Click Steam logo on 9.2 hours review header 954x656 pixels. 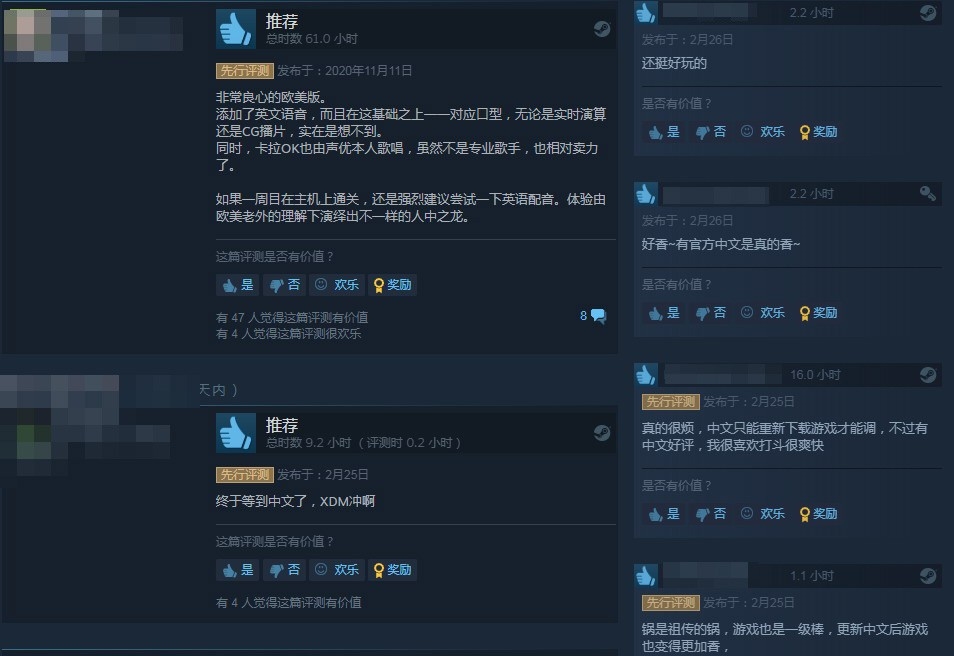pyautogui.click(x=602, y=433)
